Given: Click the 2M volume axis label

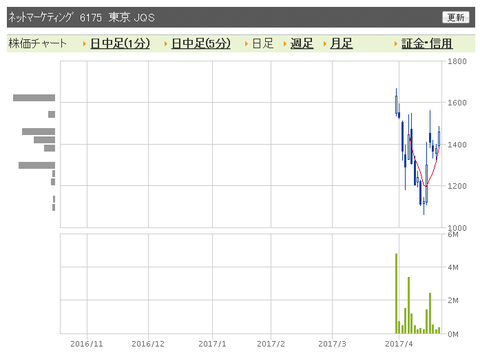Looking at the screenshot, I should pos(453,301).
